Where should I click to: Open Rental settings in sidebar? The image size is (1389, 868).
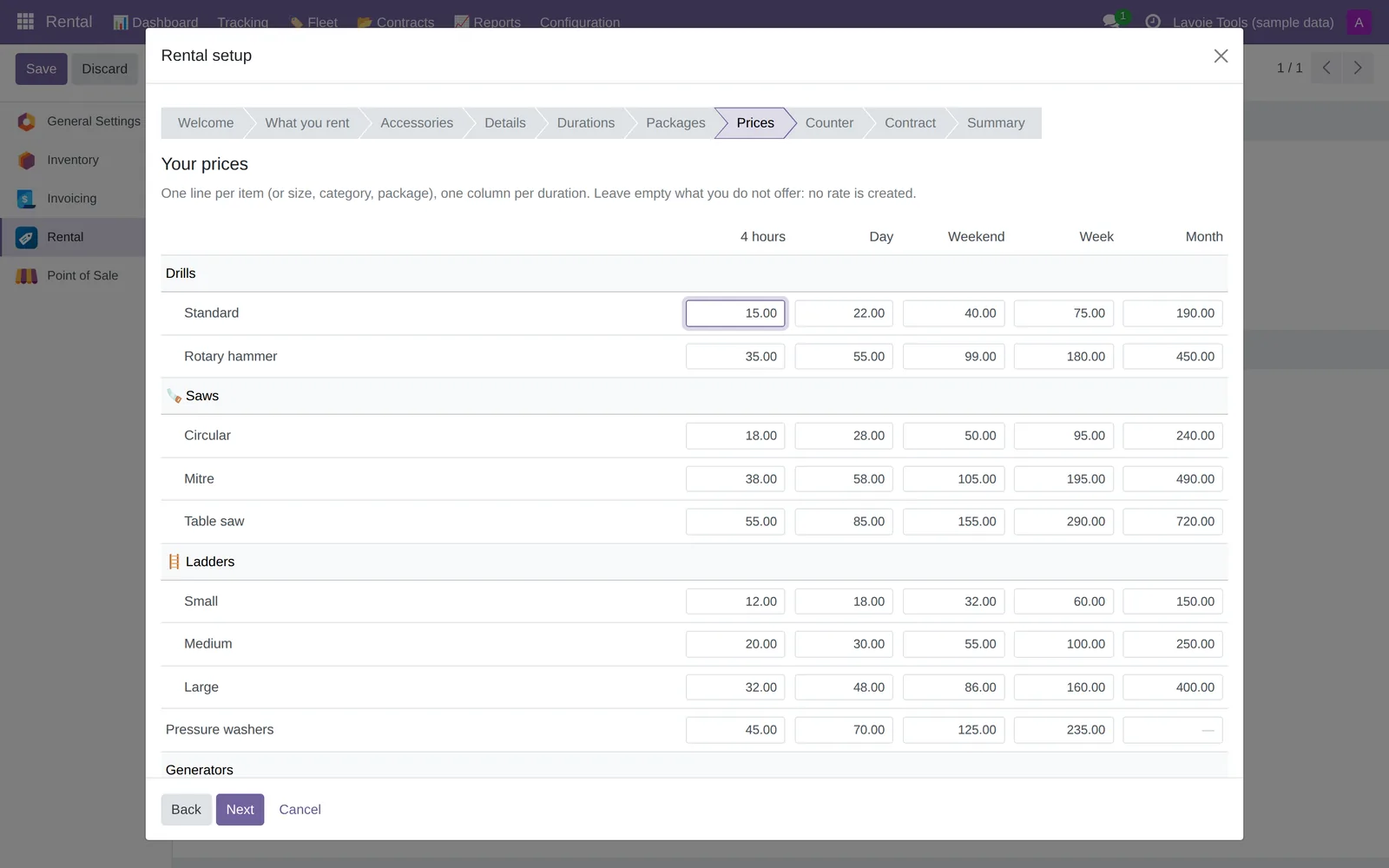pos(73,237)
